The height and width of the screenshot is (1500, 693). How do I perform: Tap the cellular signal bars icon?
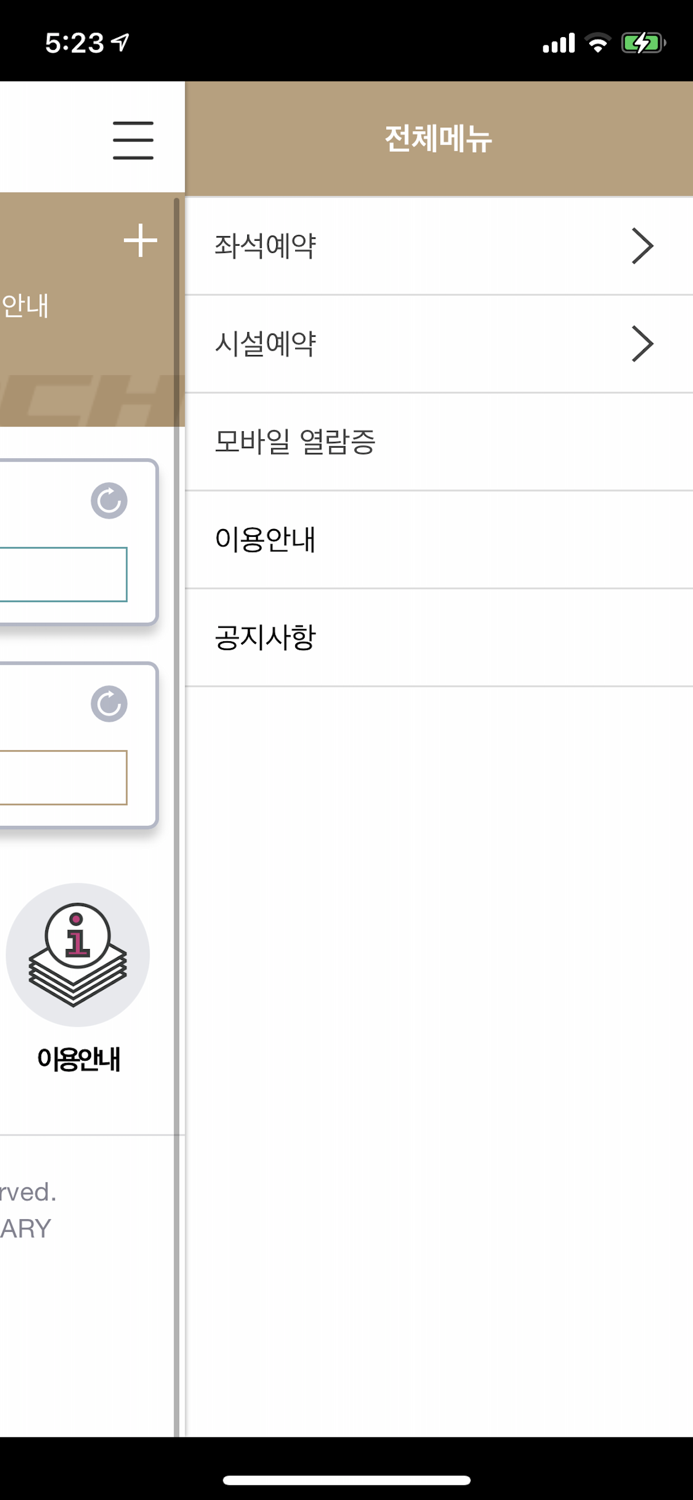click(x=556, y=42)
